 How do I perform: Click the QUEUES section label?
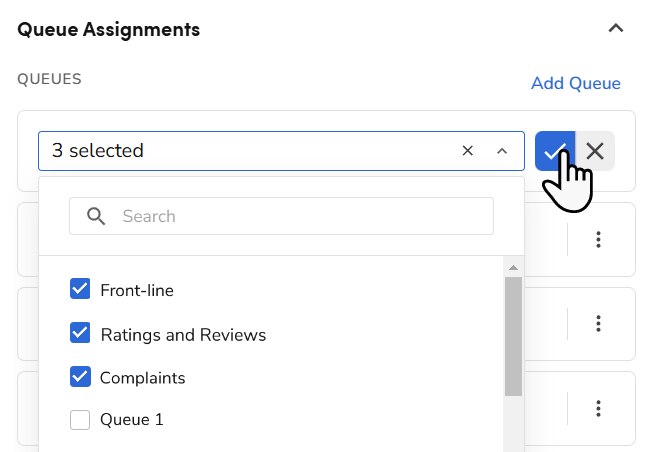coord(49,79)
